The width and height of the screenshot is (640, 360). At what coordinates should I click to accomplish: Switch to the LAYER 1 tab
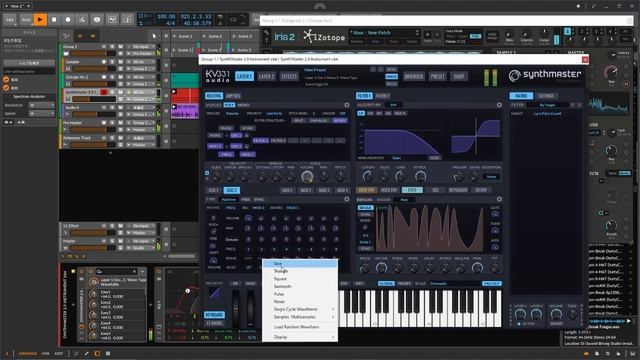pyautogui.click(x=244, y=76)
